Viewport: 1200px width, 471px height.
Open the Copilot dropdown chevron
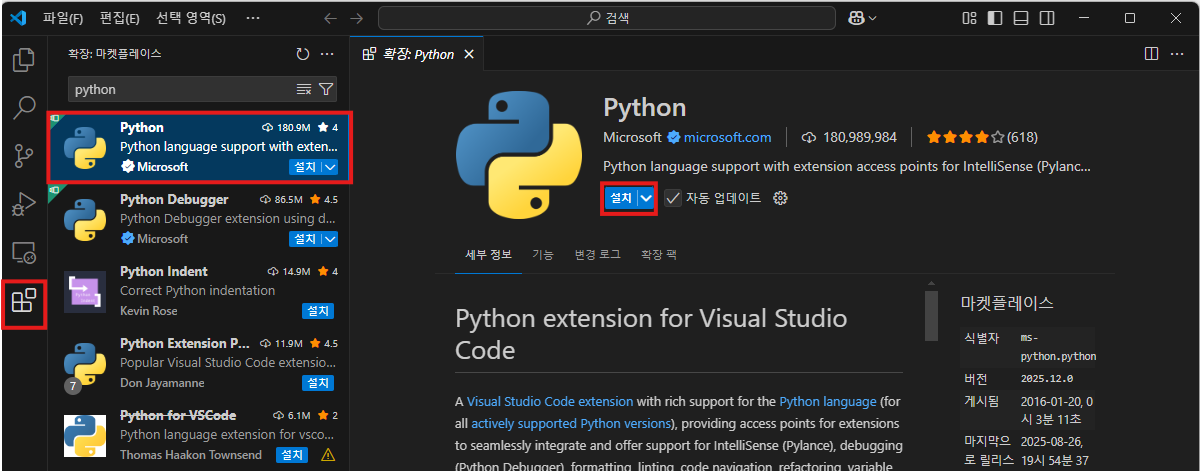873,18
